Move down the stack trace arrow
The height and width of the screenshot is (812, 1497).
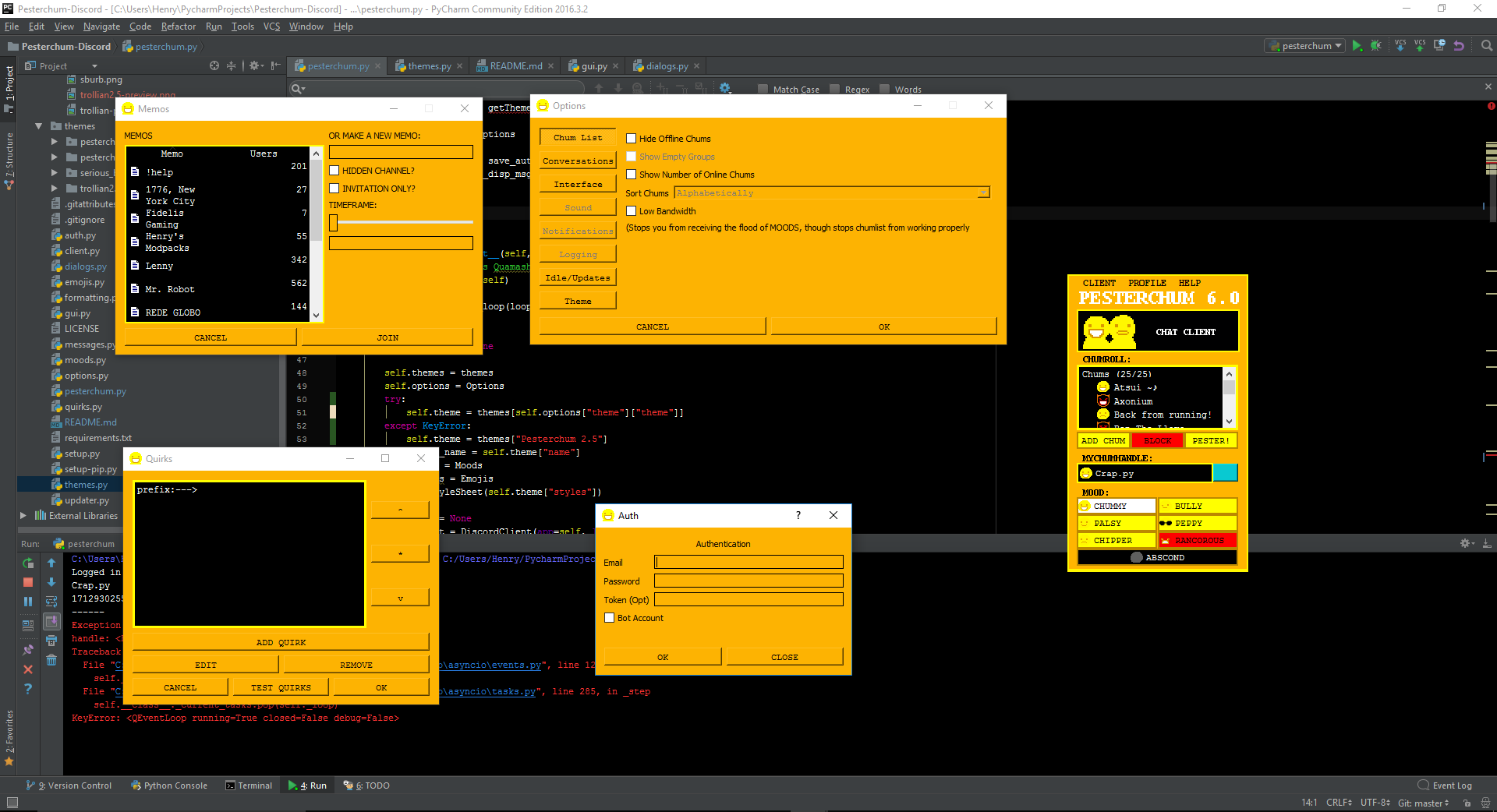(x=51, y=582)
